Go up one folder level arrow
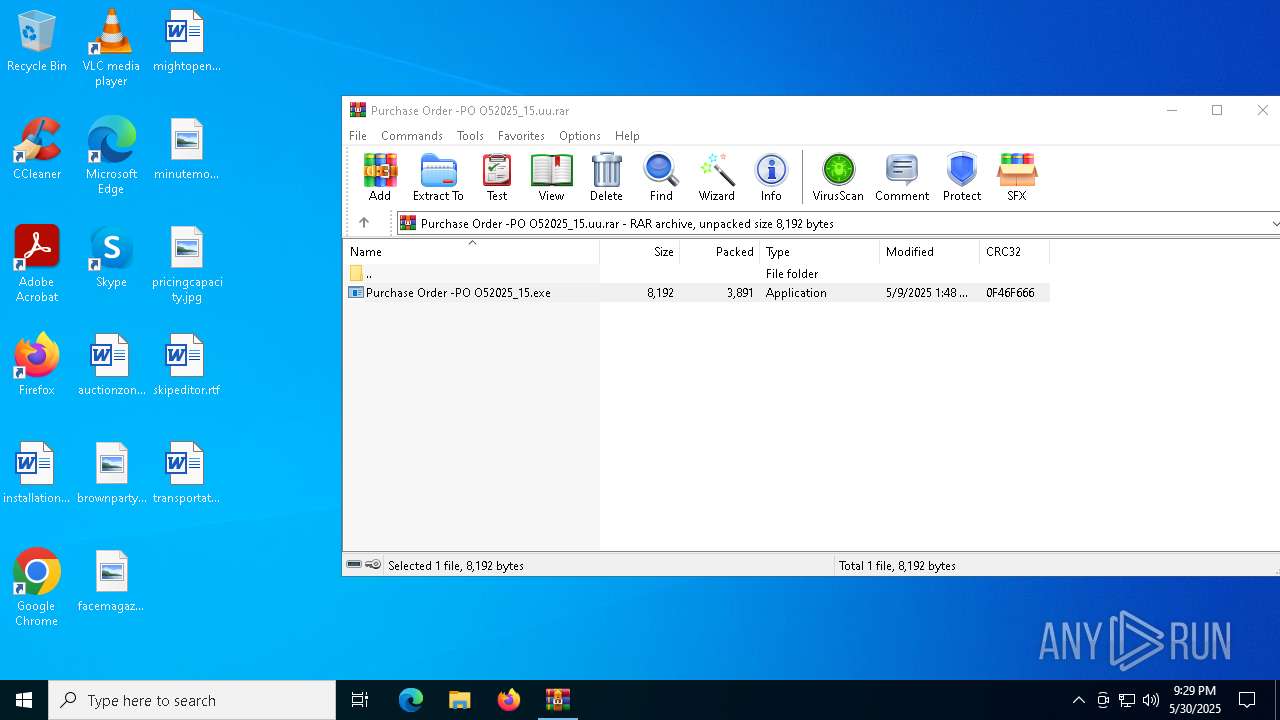The height and width of the screenshot is (720, 1280). 364,223
